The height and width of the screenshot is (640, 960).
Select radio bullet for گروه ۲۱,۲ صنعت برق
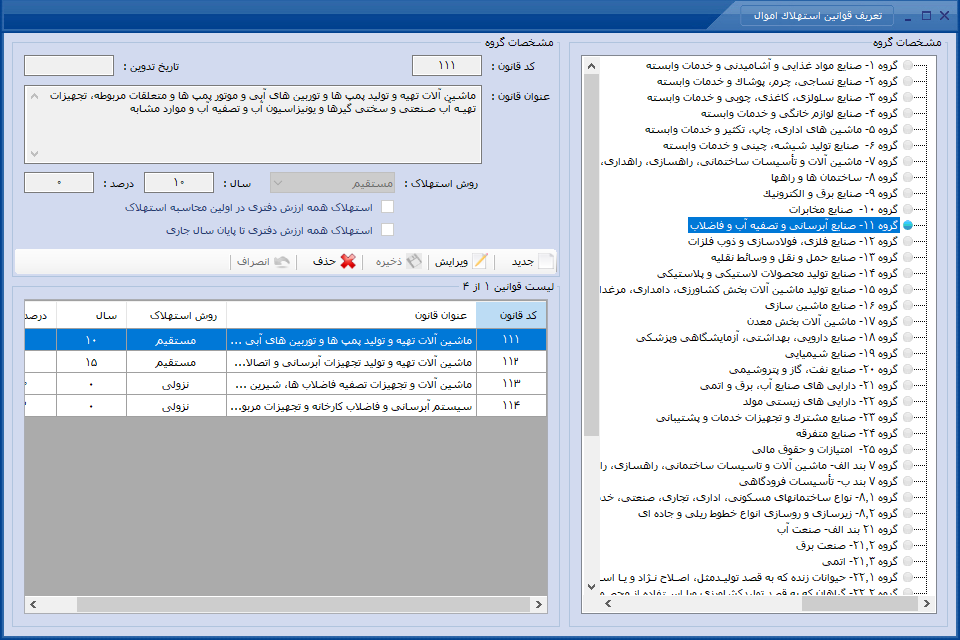907,546
